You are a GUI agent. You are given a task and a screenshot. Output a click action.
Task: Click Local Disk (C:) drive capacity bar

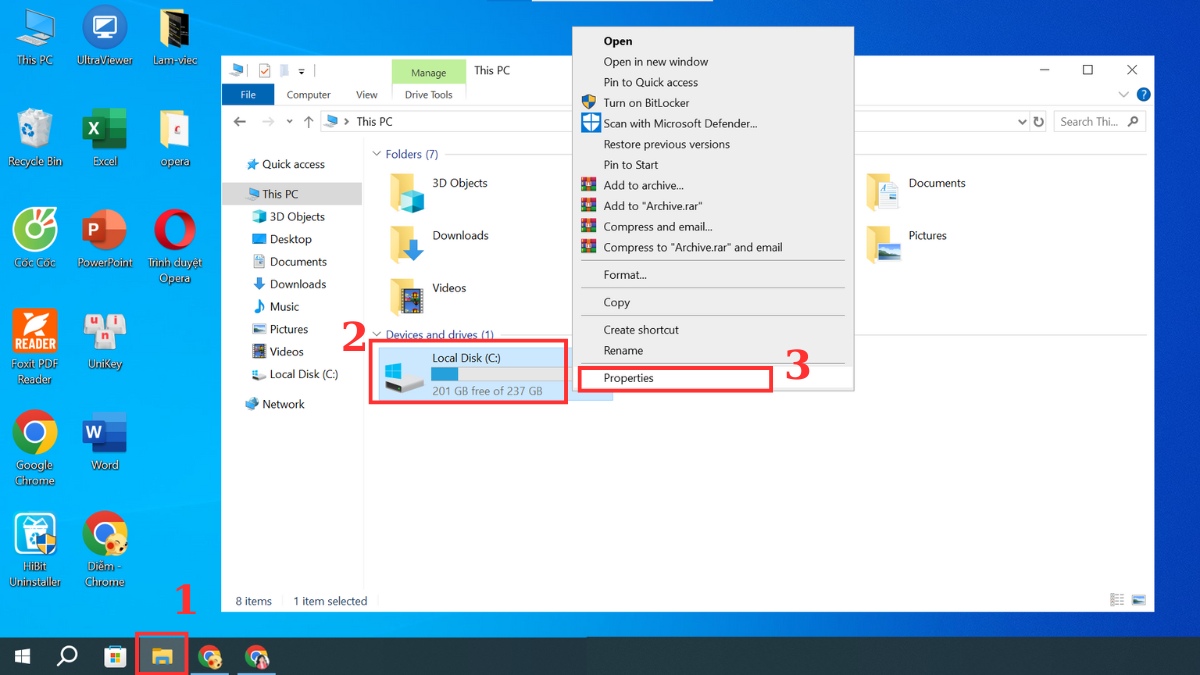pyautogui.click(x=497, y=374)
